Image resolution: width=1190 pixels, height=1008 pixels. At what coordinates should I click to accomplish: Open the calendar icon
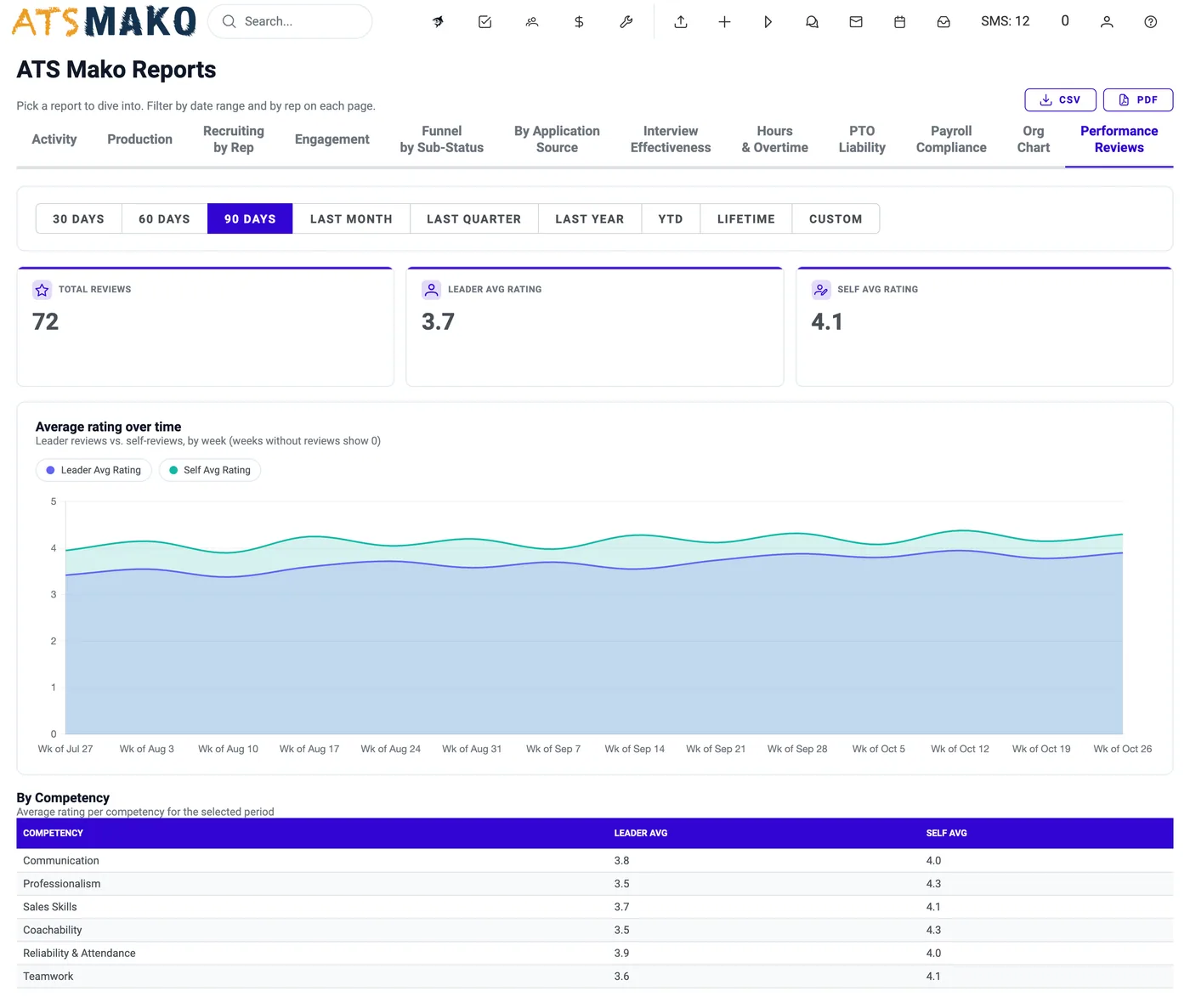click(899, 22)
